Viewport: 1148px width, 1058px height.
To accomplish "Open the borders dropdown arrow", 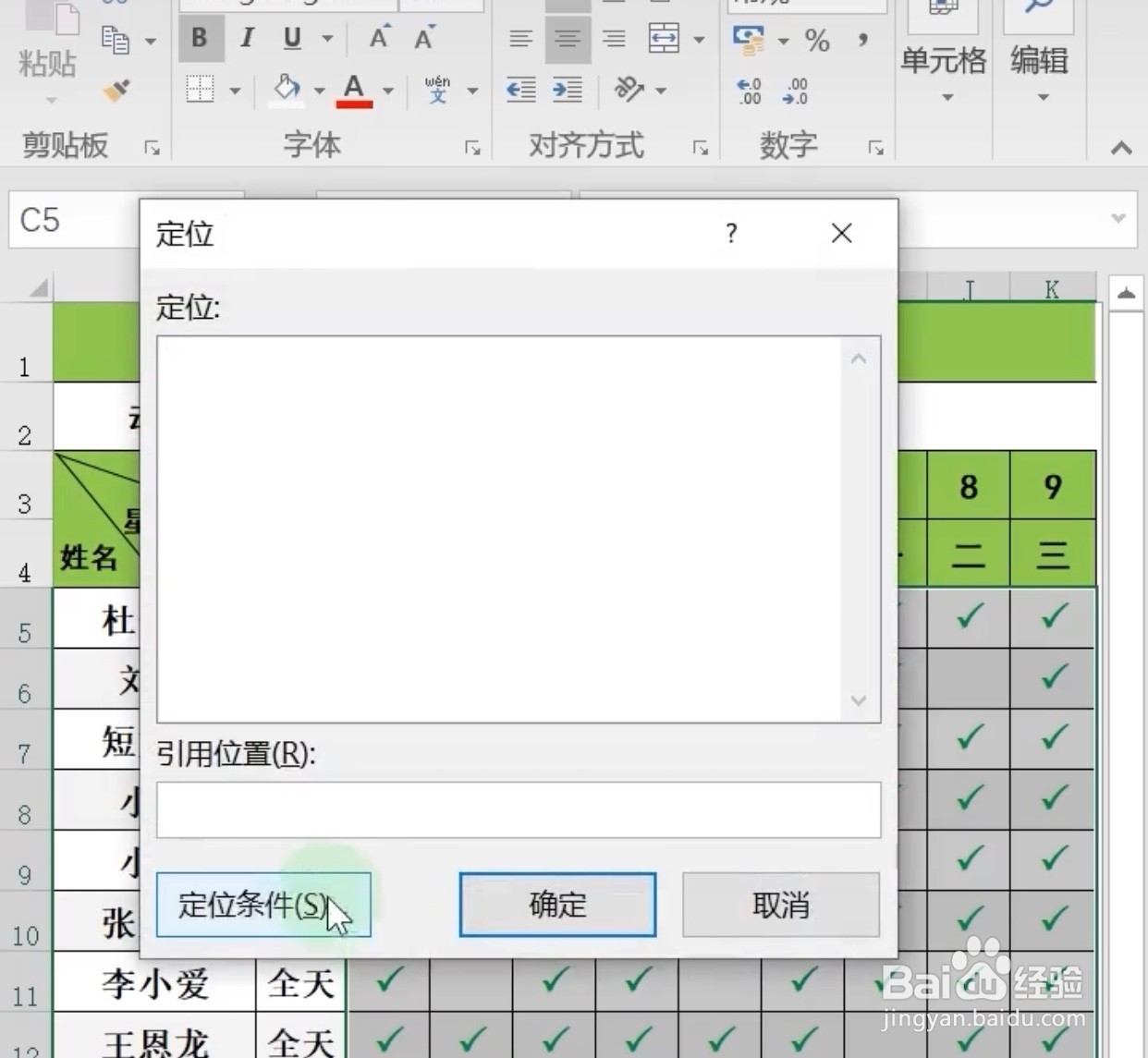I will [x=235, y=91].
